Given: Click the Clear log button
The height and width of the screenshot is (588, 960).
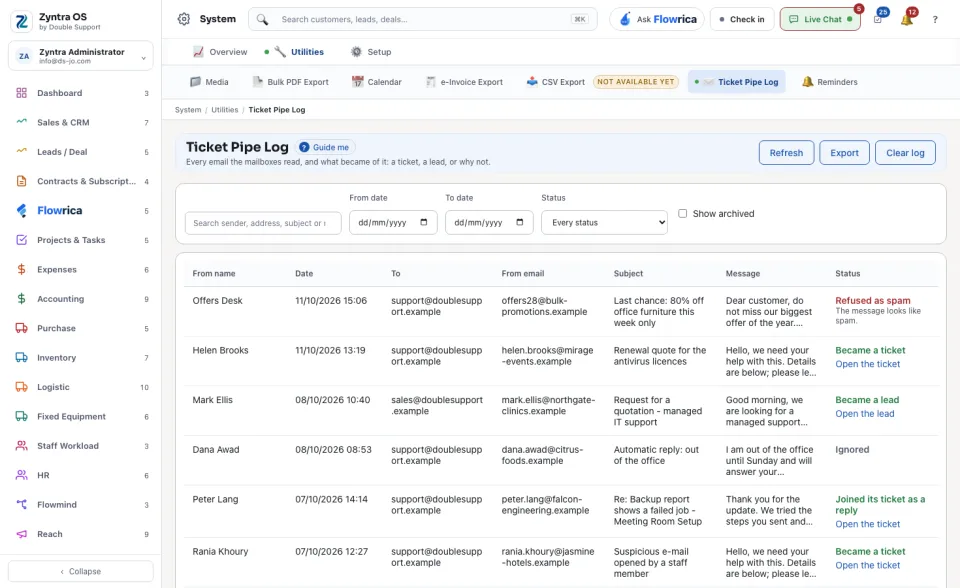Looking at the screenshot, I should (x=905, y=153).
